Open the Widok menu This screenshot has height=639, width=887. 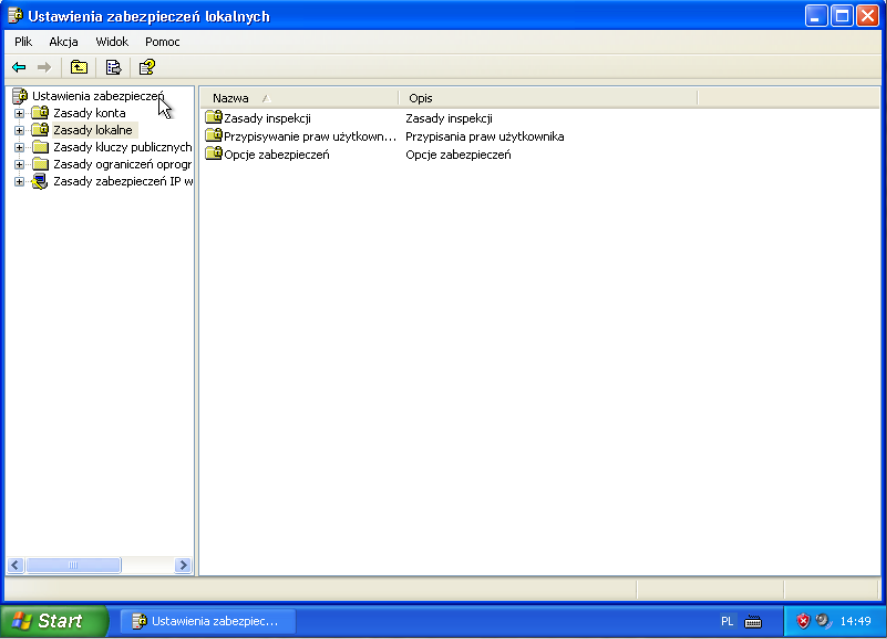coord(112,42)
